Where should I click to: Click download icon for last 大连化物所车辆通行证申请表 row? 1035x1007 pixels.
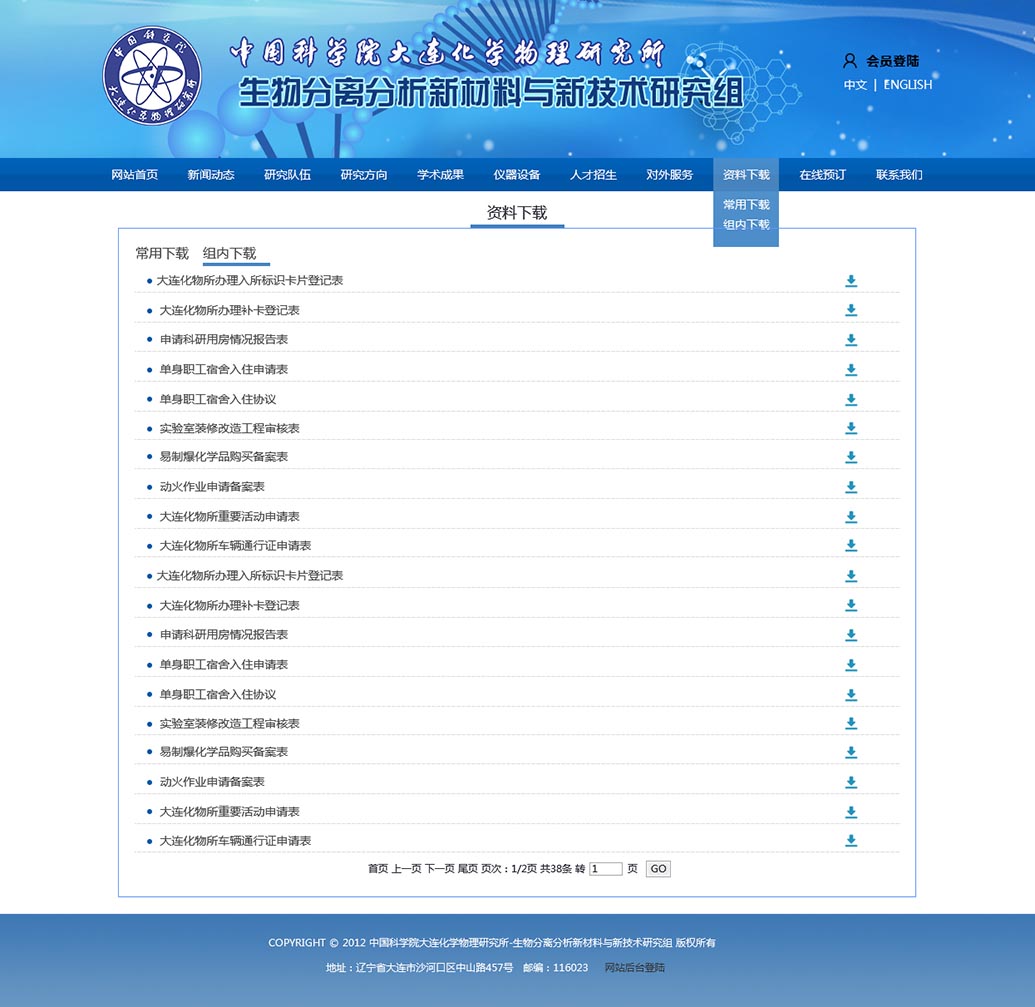[x=851, y=841]
